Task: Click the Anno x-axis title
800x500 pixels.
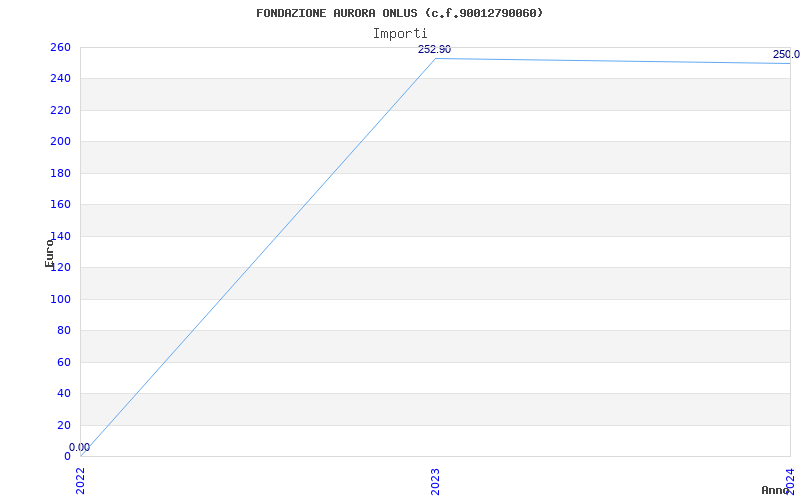Action: point(775,490)
